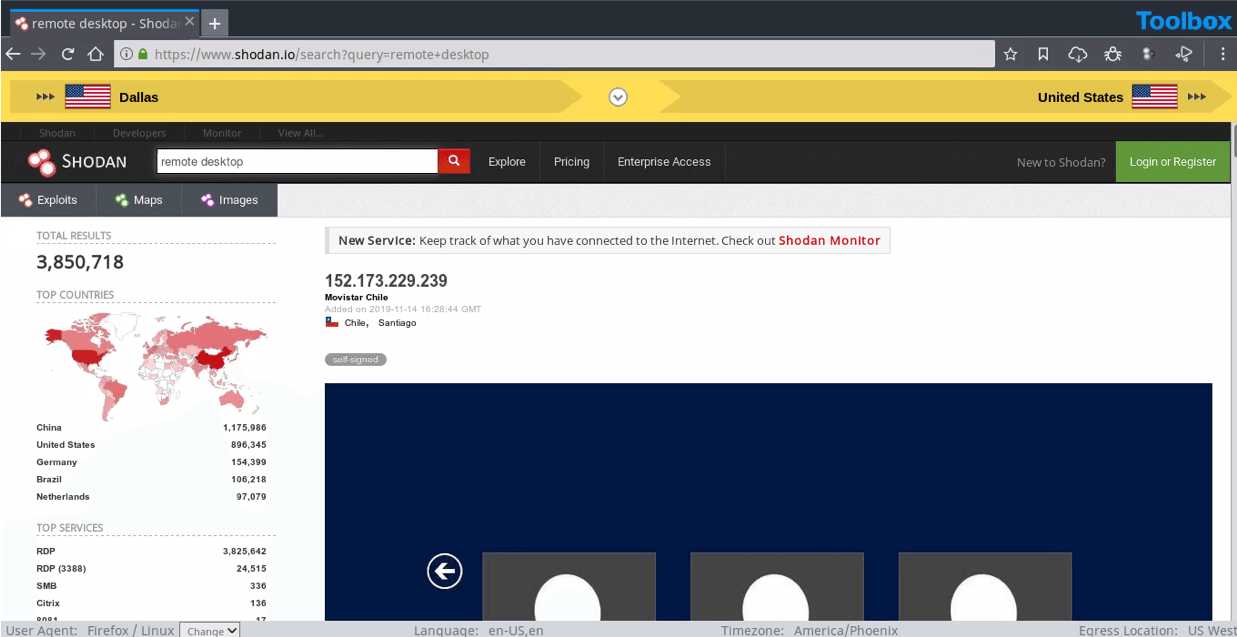Open the browser home page

[x=95, y=54]
